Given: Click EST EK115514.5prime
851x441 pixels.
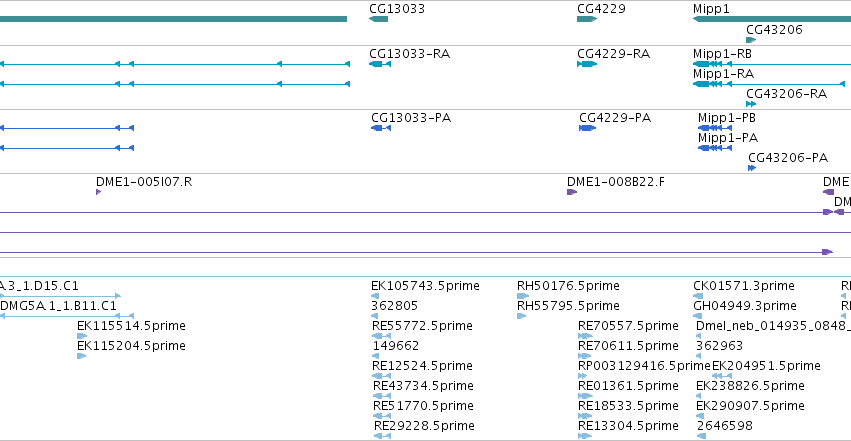Looking at the screenshot, I should pyautogui.click(x=131, y=326).
